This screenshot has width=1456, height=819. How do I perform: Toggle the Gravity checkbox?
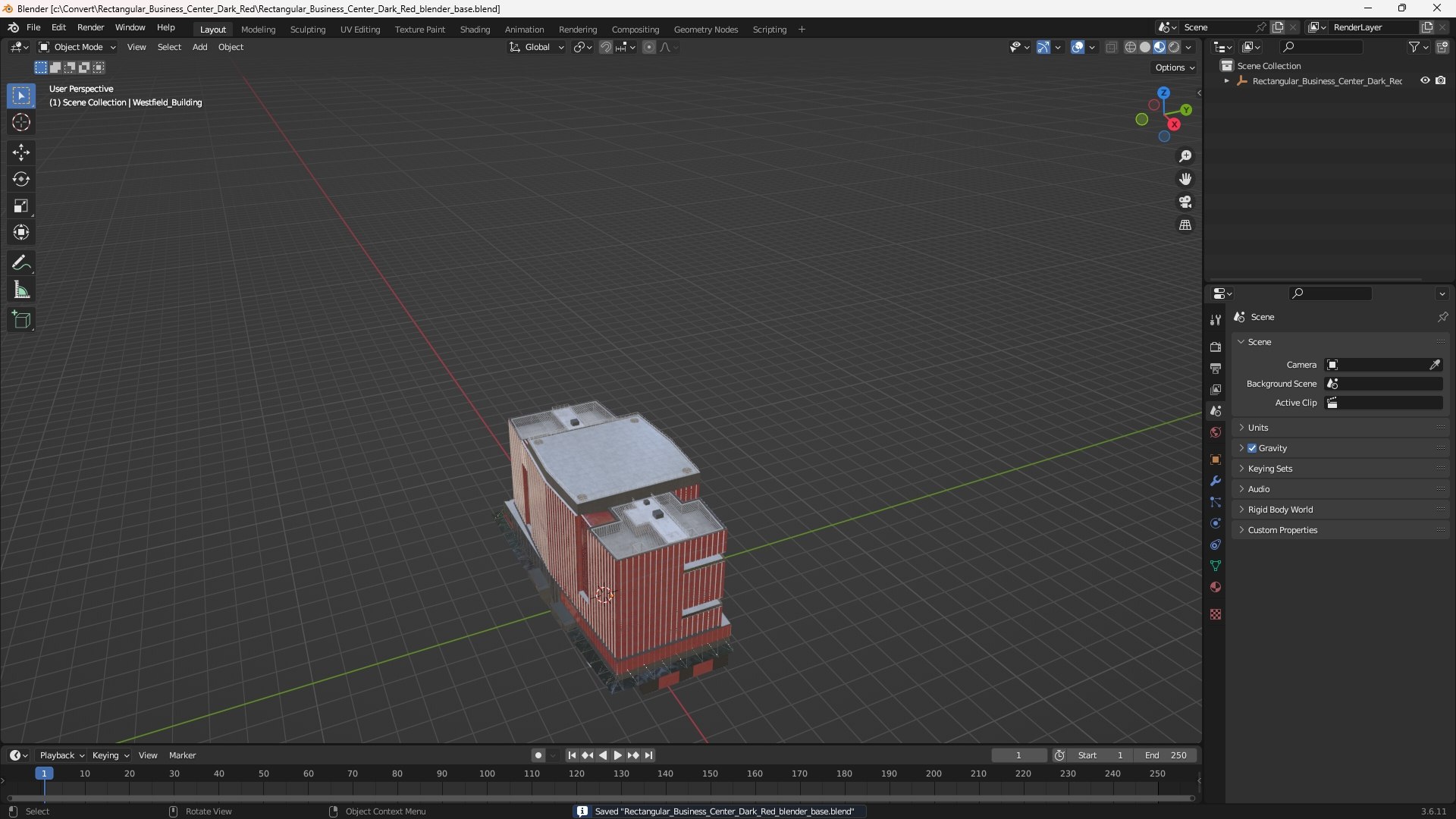(x=1252, y=448)
